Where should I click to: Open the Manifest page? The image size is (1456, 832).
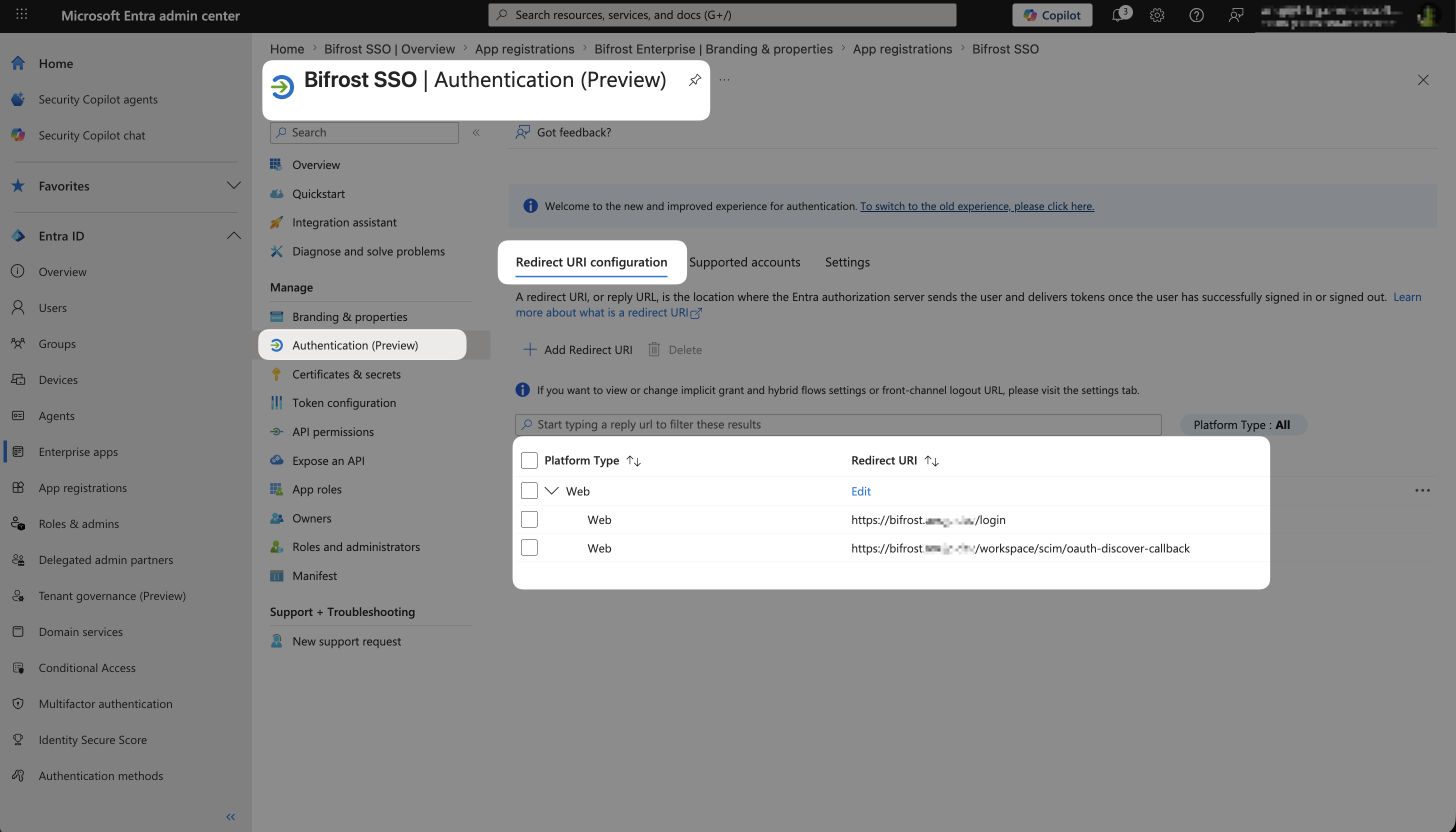(x=314, y=576)
